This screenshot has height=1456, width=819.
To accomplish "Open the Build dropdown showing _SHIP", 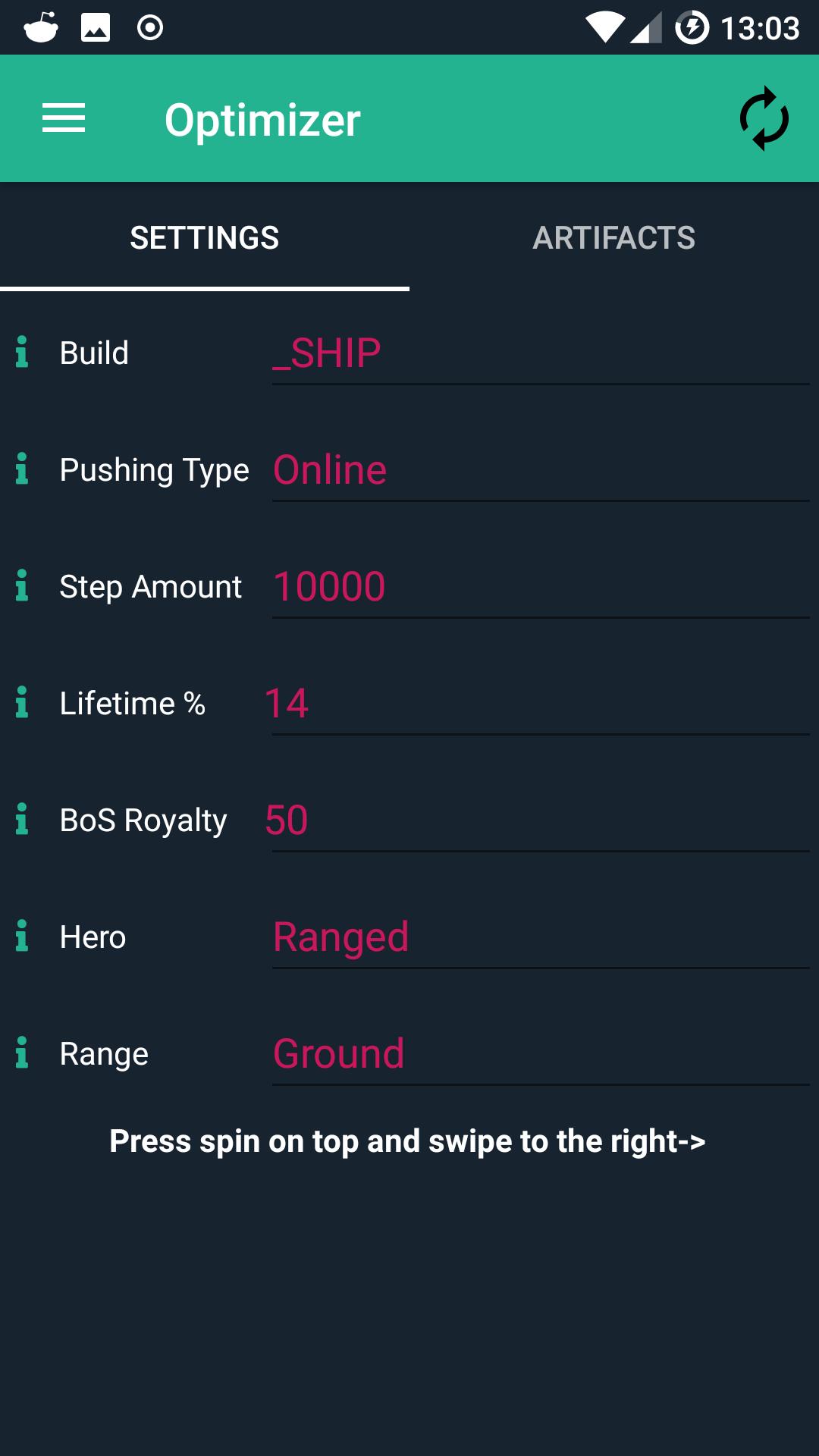I will pyautogui.click(x=540, y=353).
